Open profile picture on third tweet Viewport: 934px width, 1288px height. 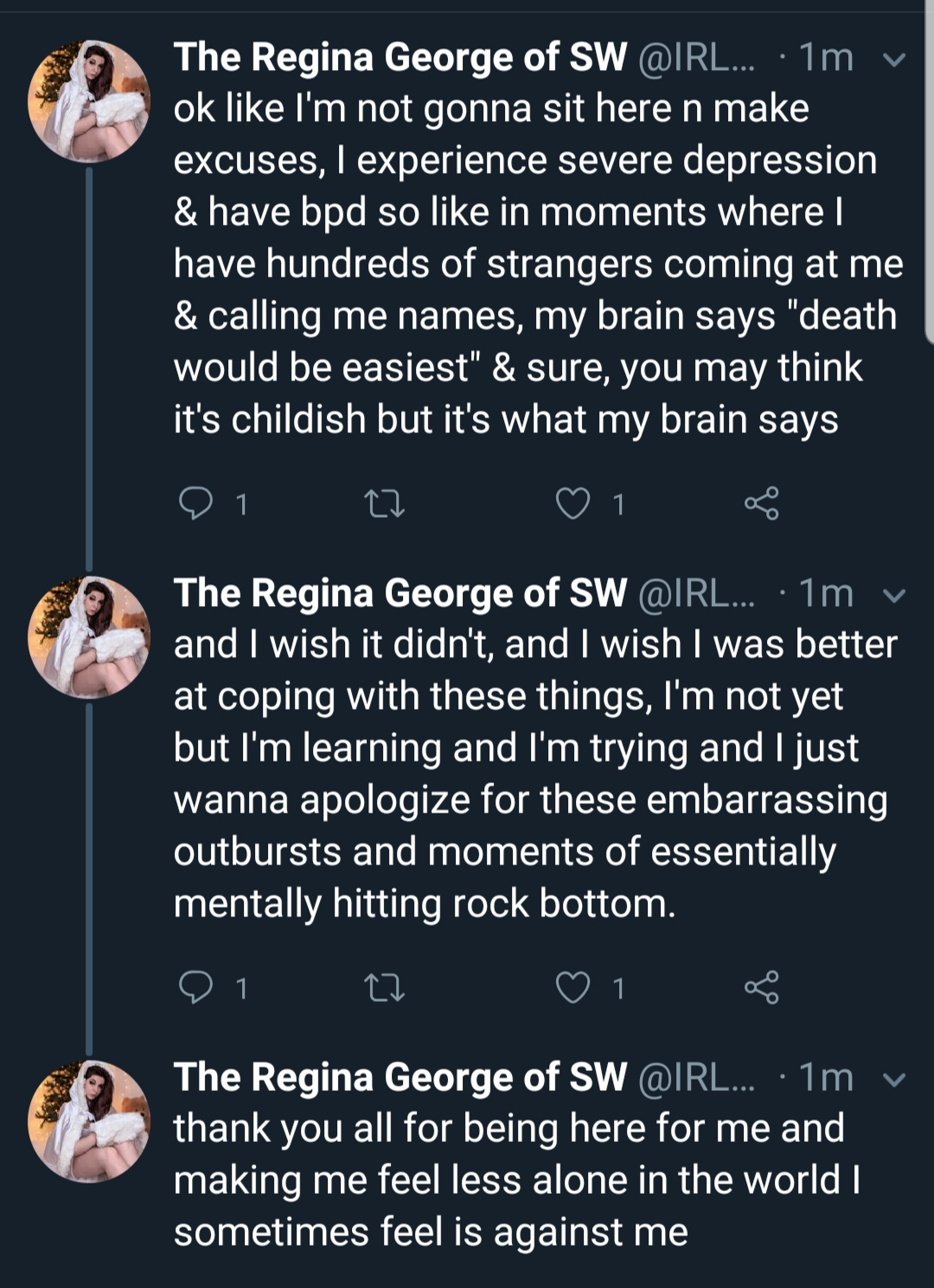[x=88, y=1121]
